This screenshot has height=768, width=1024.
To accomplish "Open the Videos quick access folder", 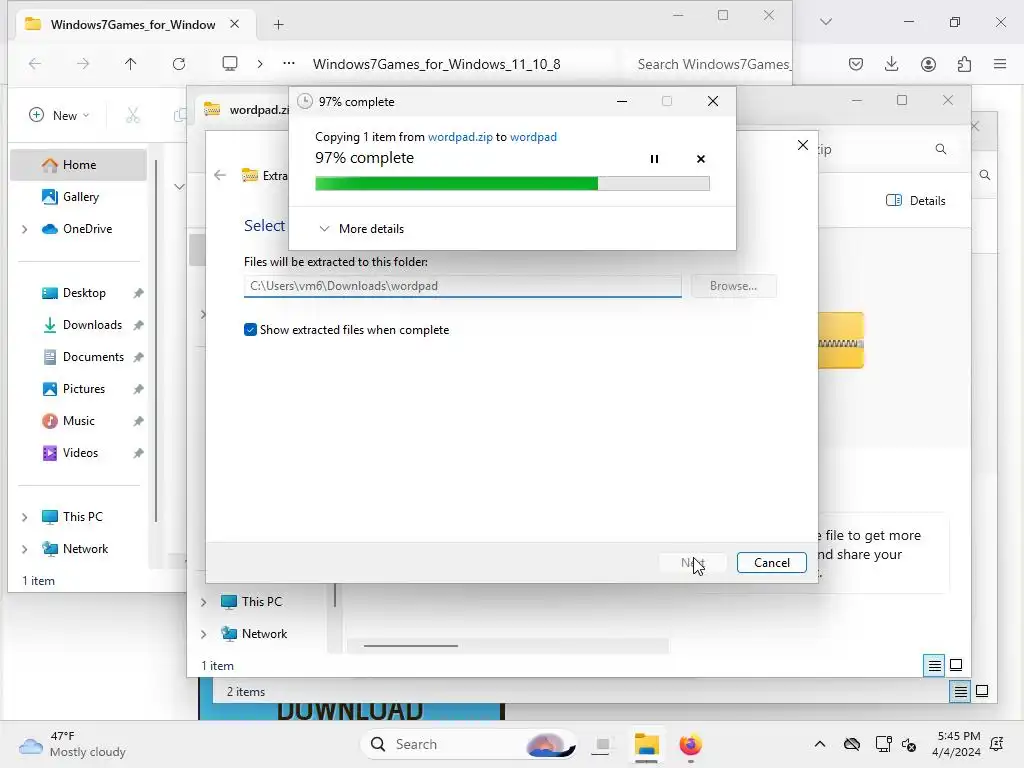I will tap(80, 453).
